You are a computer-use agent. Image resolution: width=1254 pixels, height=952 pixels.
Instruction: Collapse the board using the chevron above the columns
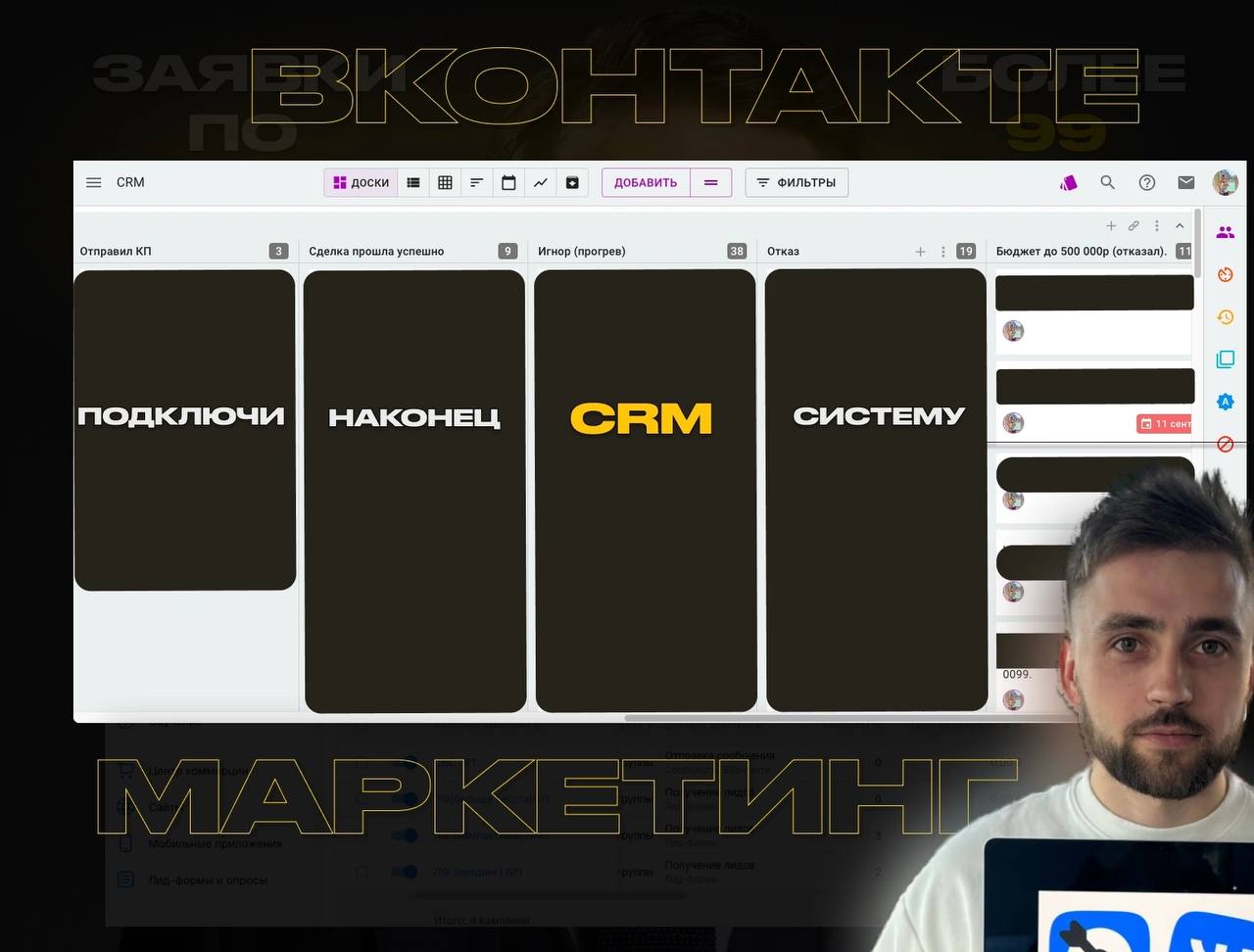pyautogui.click(x=1180, y=225)
